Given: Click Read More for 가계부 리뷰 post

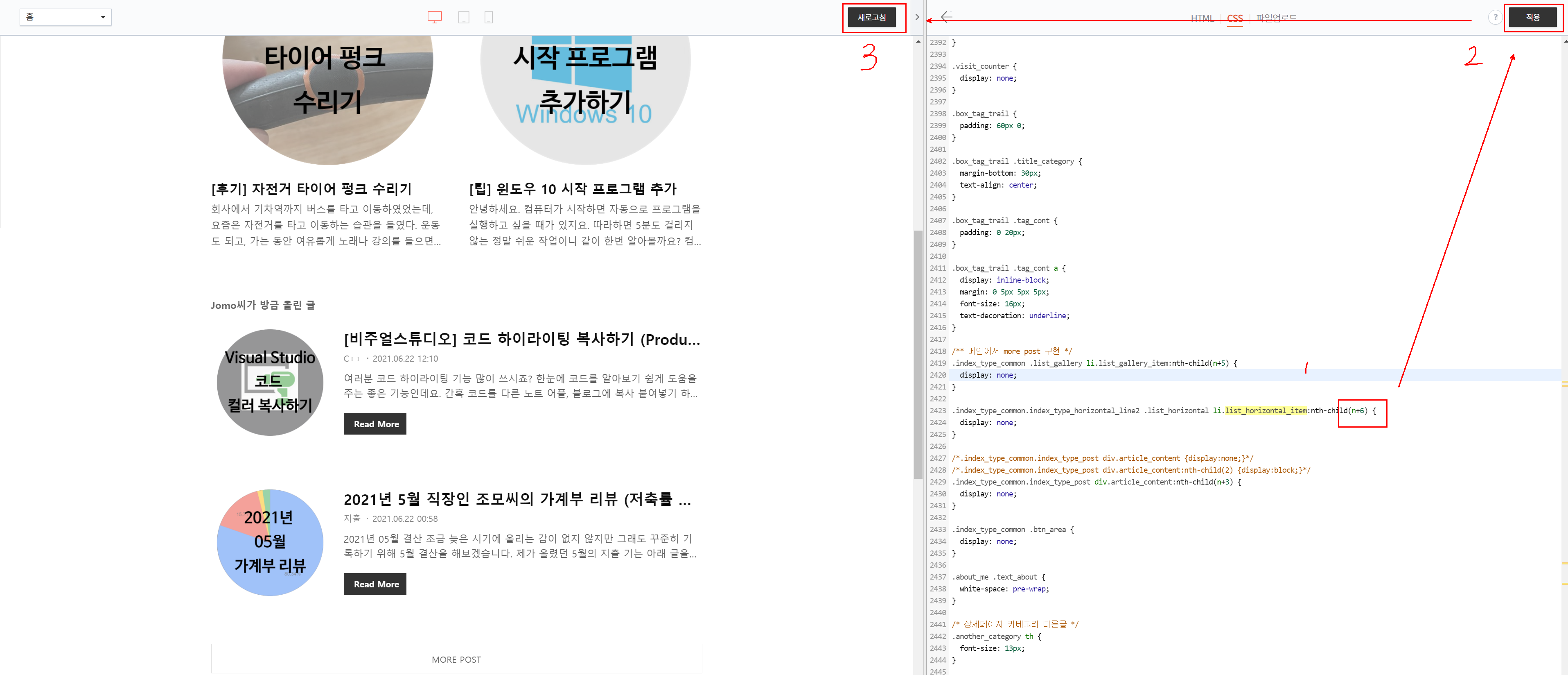Looking at the screenshot, I should tap(376, 584).
